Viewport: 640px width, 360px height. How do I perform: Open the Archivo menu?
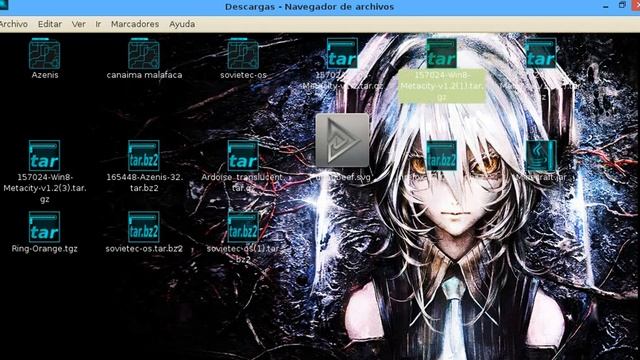click(13, 24)
